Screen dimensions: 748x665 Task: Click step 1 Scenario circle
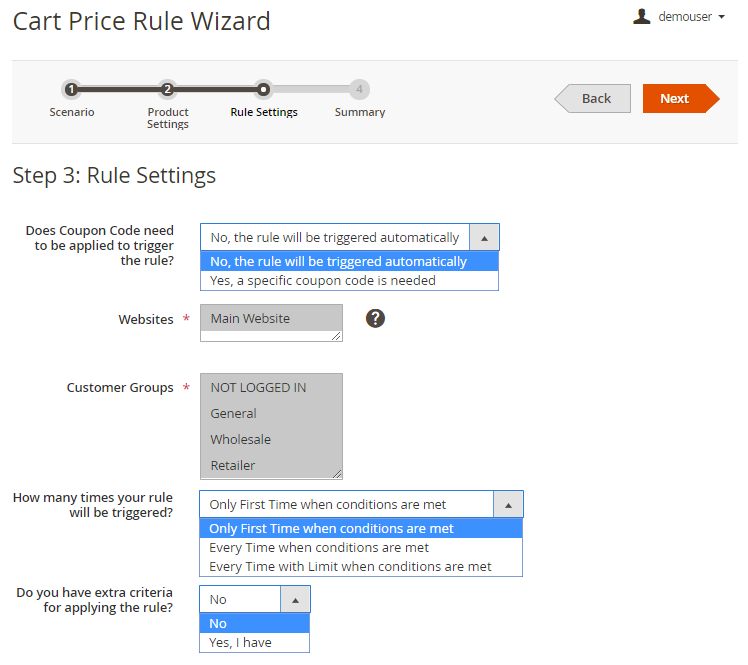(71, 89)
